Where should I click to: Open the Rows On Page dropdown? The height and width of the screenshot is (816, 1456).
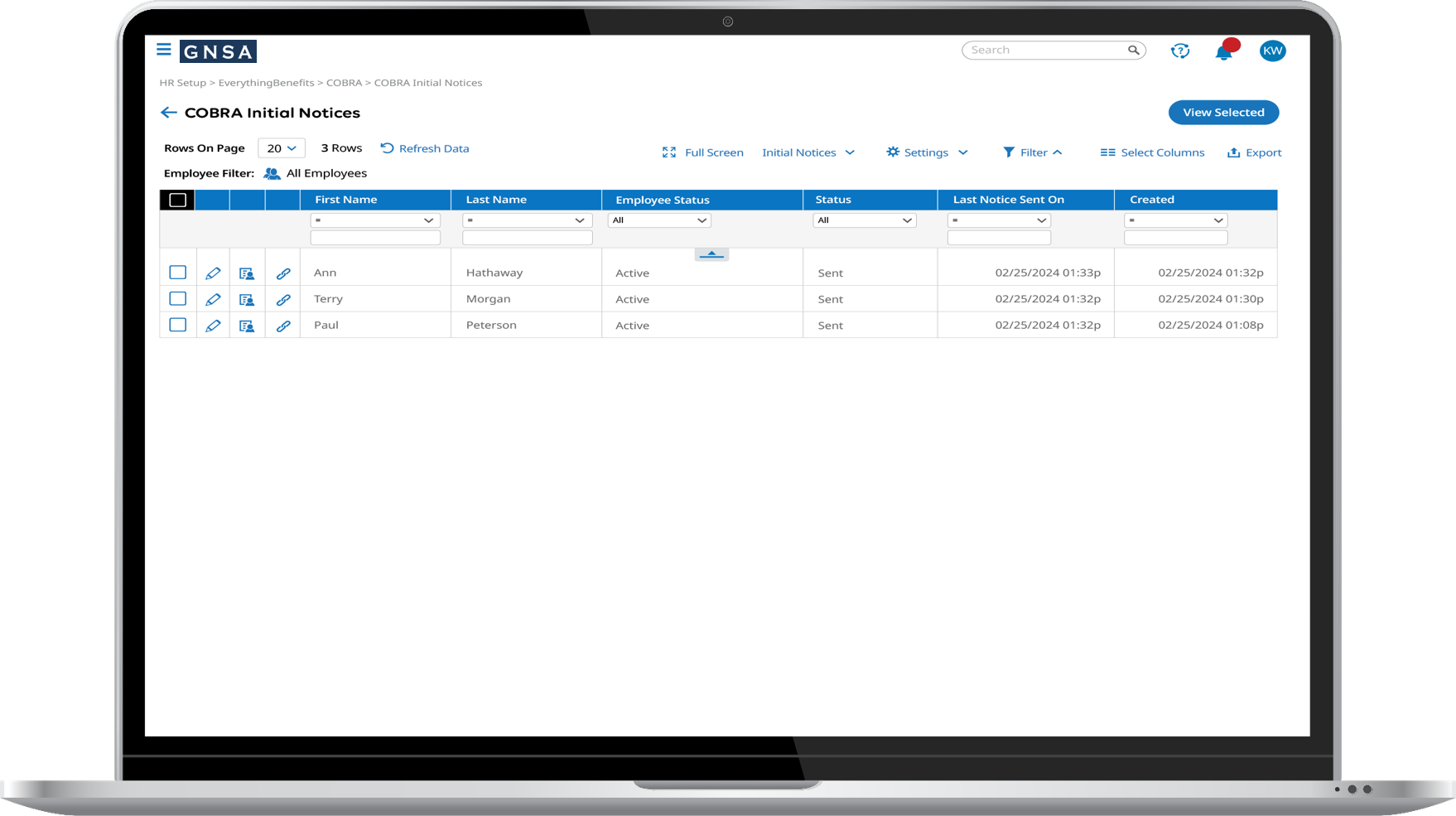(281, 147)
